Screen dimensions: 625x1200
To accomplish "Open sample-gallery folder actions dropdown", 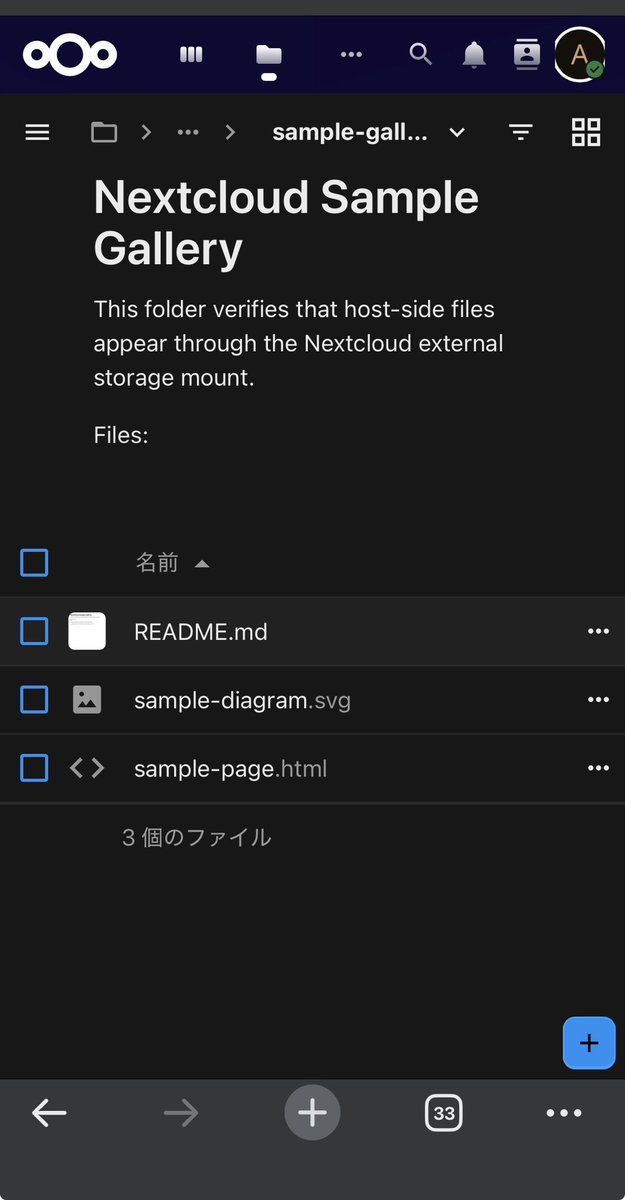I will 457,132.
